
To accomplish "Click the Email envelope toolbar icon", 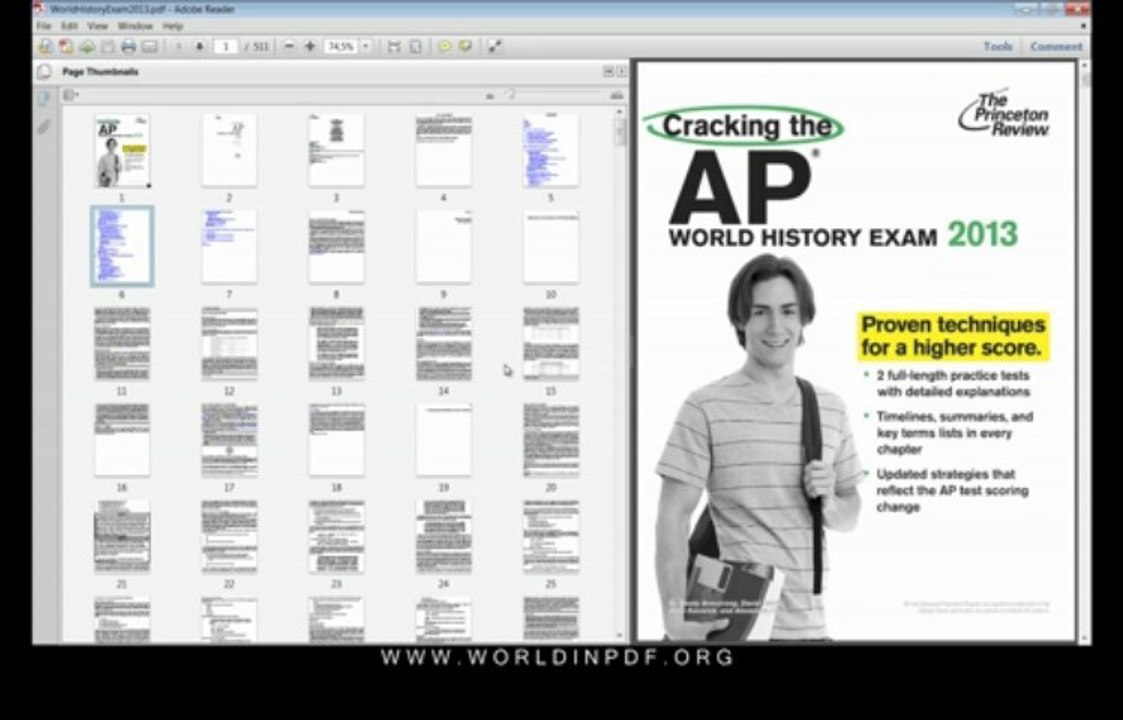I will pyautogui.click(x=149, y=47).
